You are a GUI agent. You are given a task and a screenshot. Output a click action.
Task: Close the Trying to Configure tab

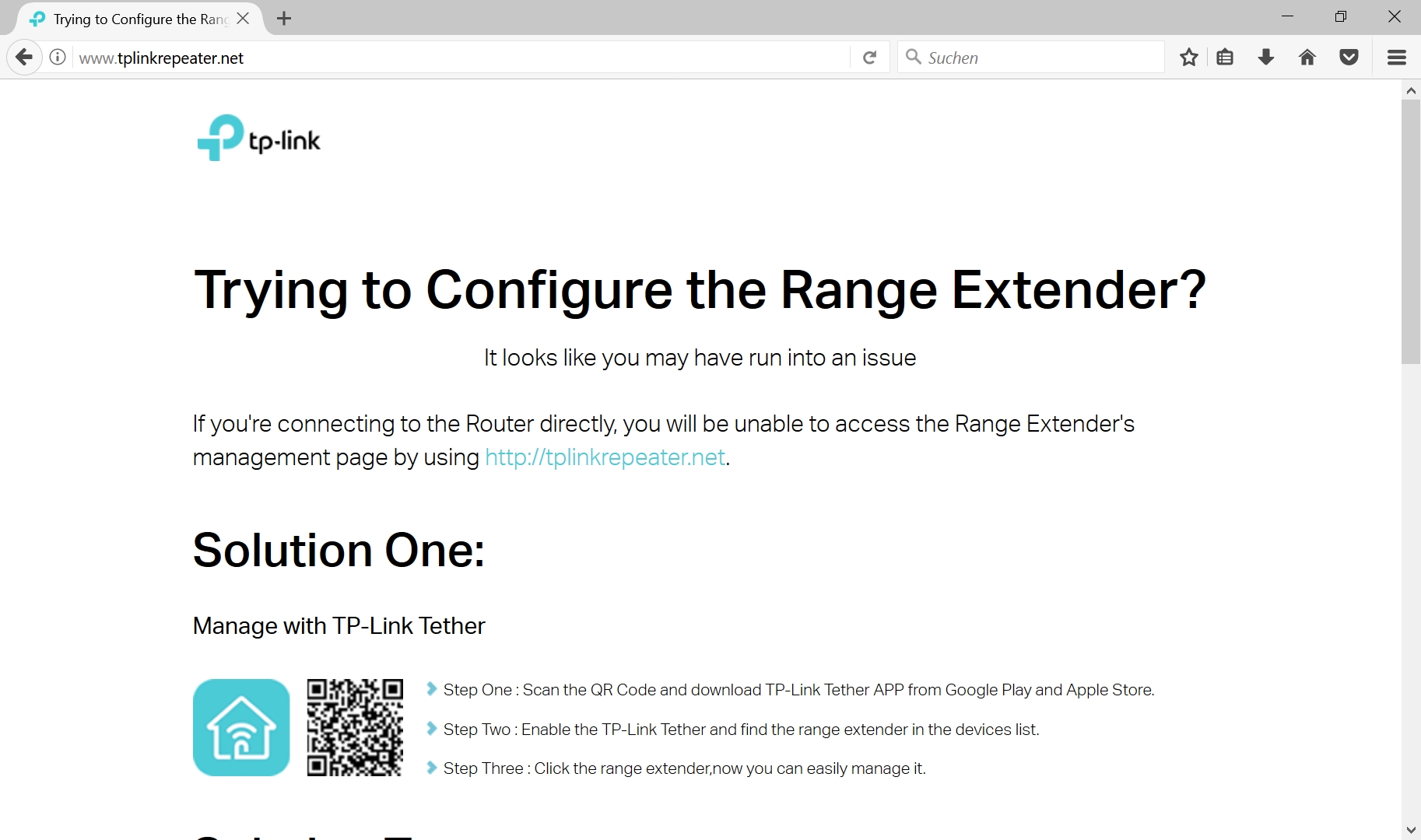pos(243,18)
